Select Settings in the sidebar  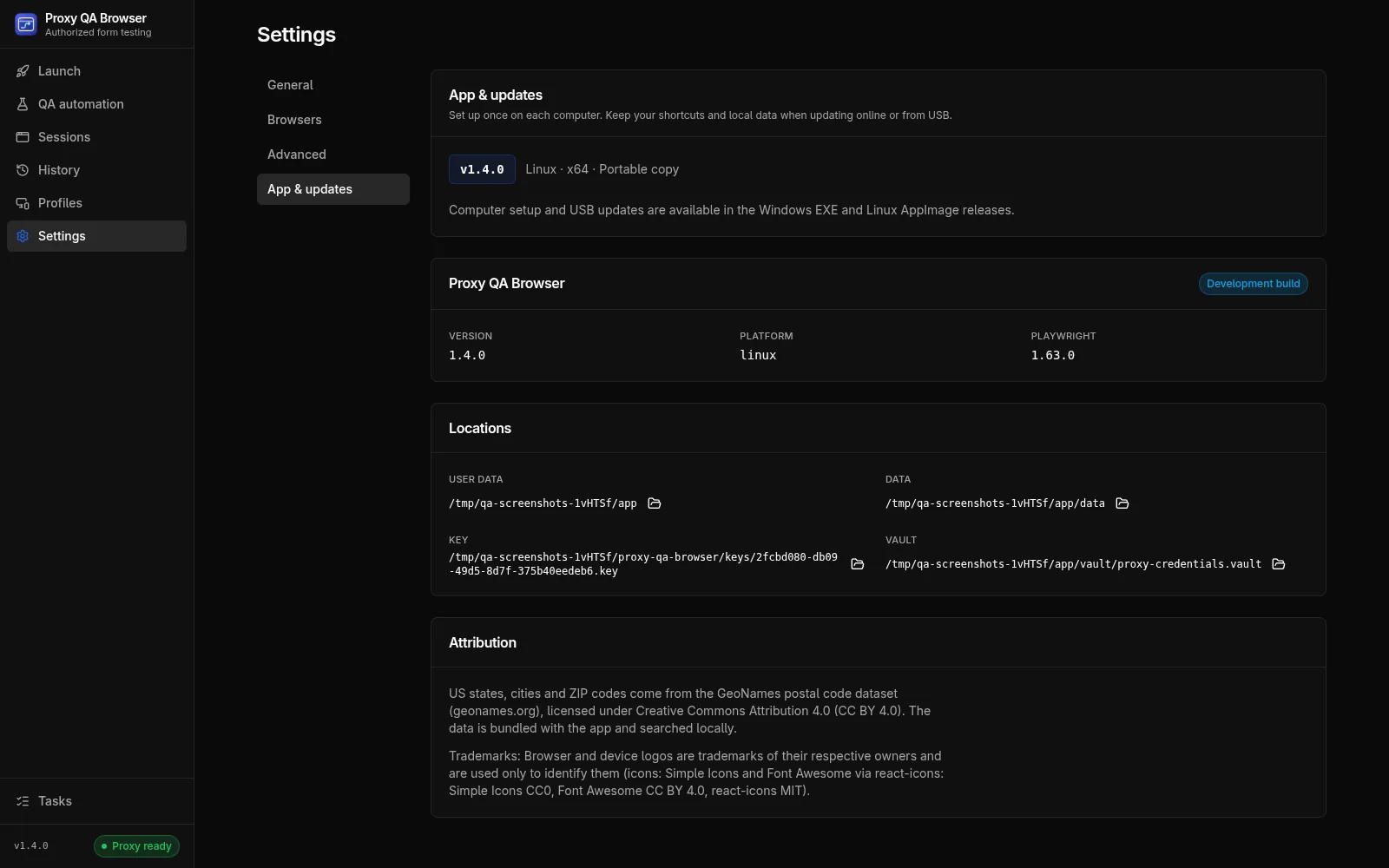tap(96, 236)
